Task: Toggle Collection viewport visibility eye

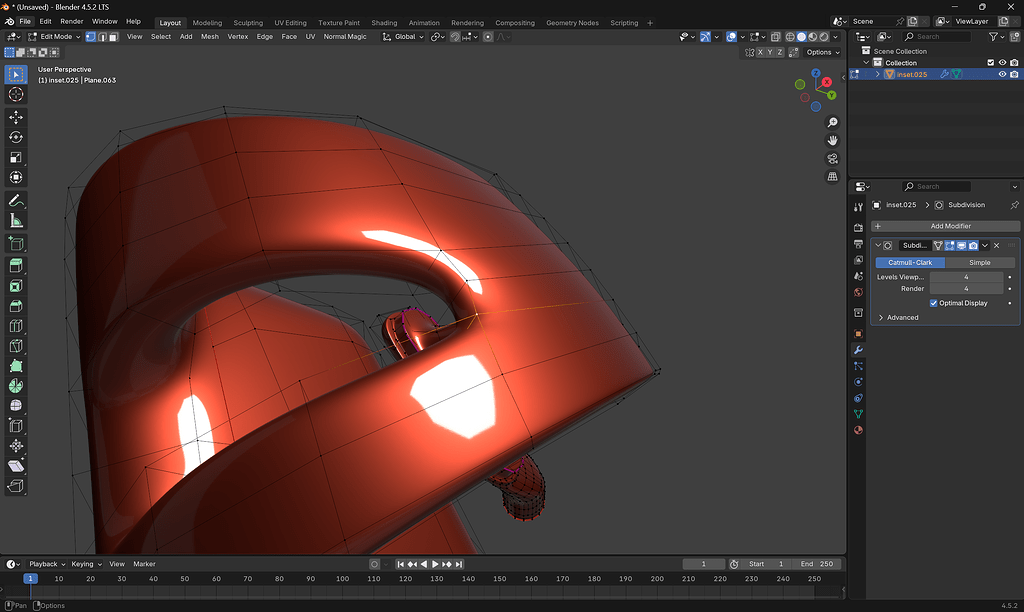Action: [1002, 63]
